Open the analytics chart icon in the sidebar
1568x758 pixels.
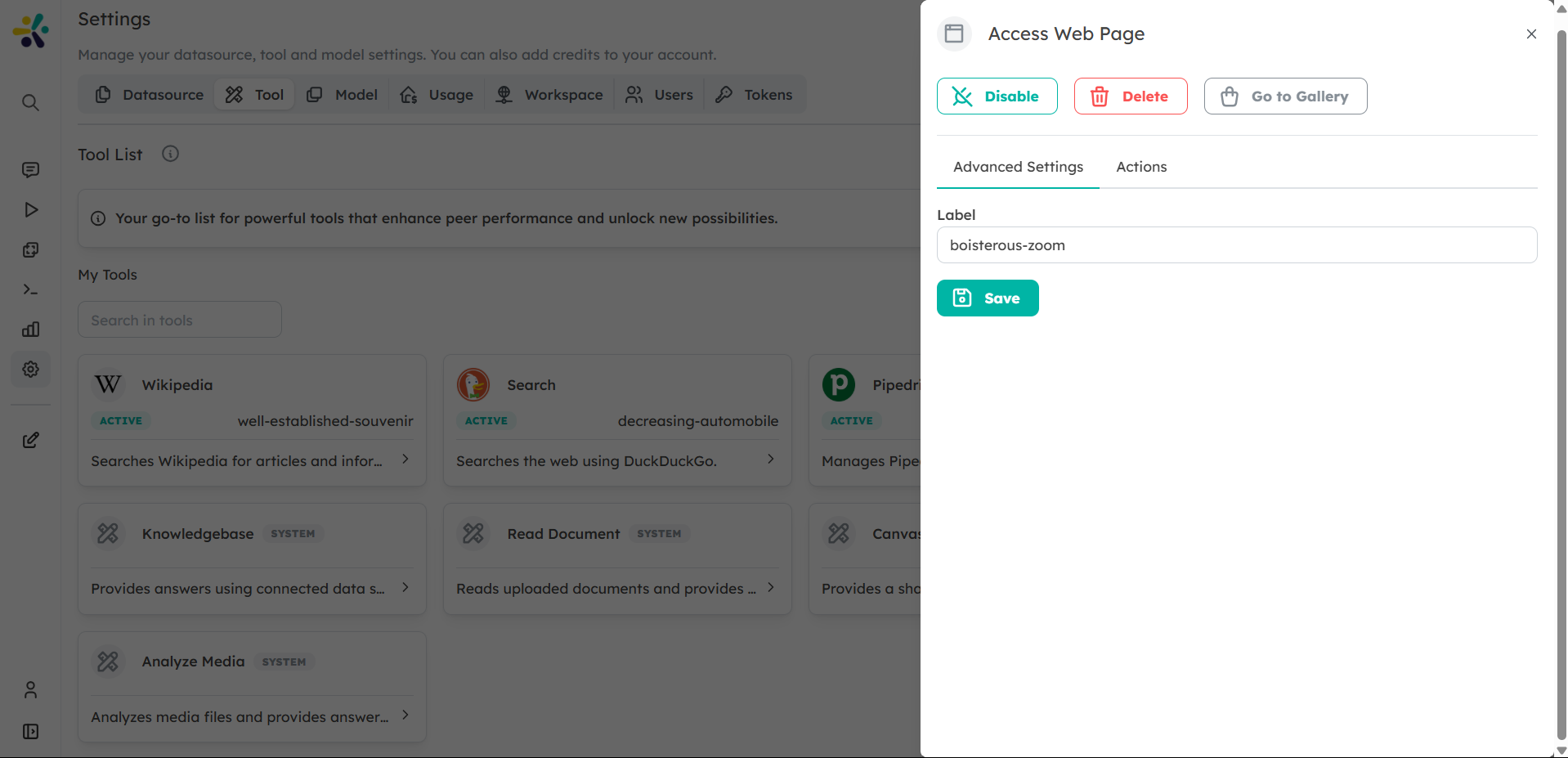pyautogui.click(x=30, y=329)
